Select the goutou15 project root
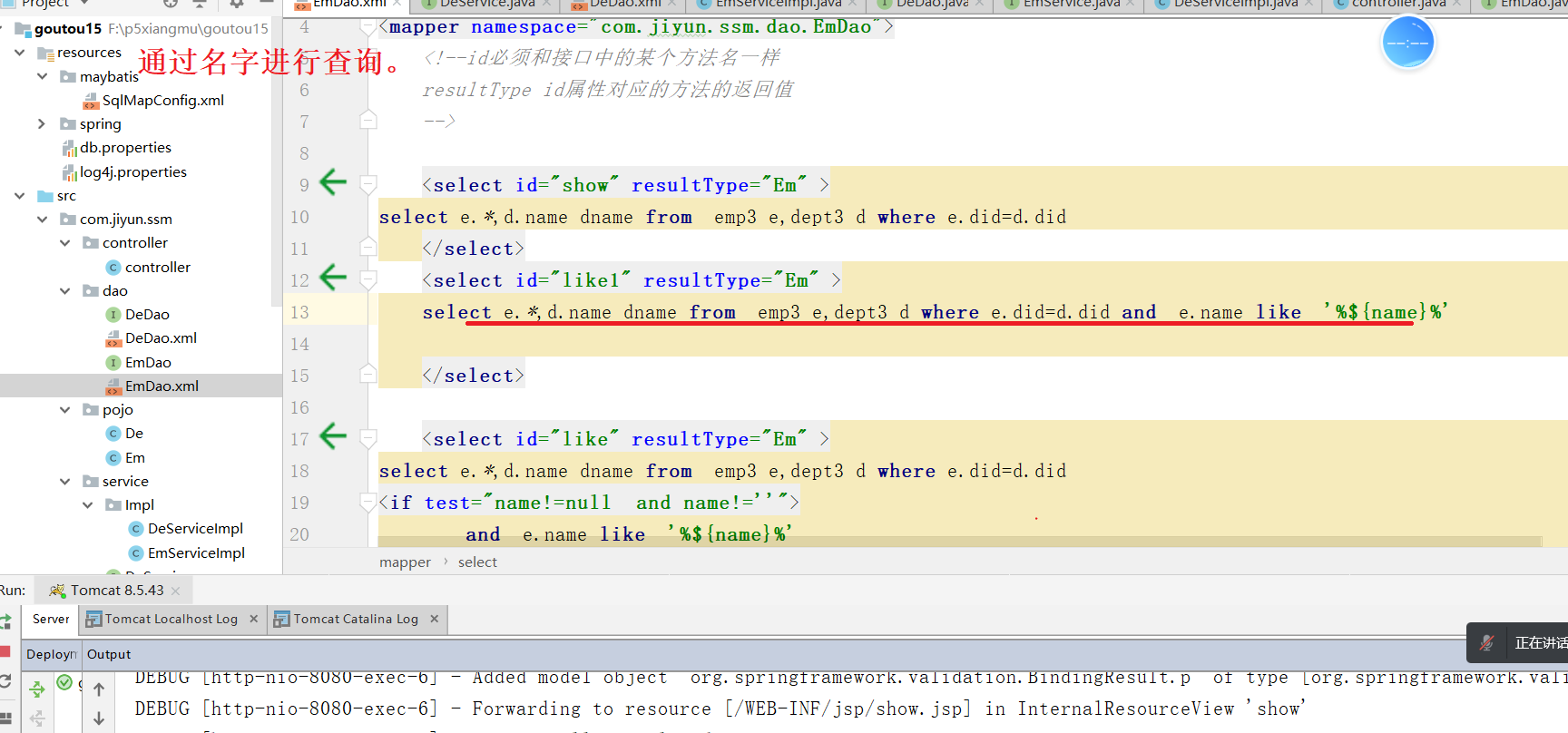This screenshot has width=1568, height=733. (68, 29)
